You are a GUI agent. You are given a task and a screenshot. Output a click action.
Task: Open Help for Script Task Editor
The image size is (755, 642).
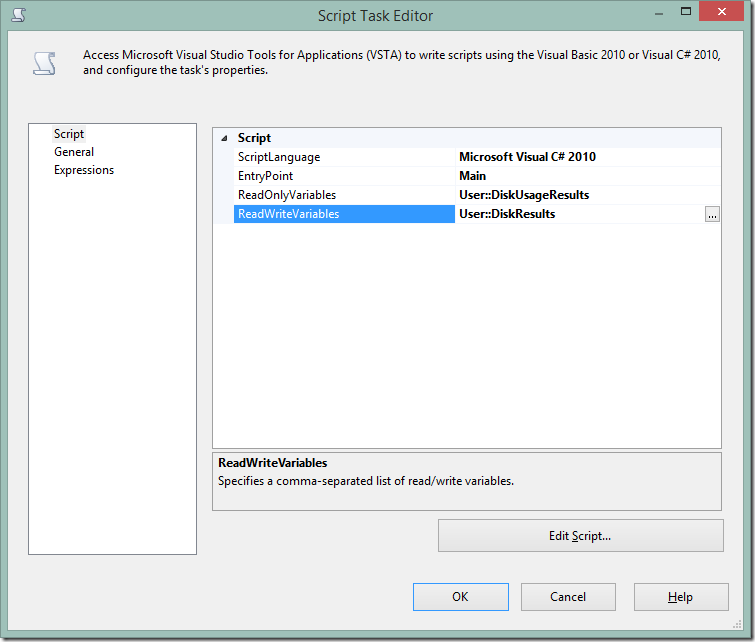pos(681,597)
